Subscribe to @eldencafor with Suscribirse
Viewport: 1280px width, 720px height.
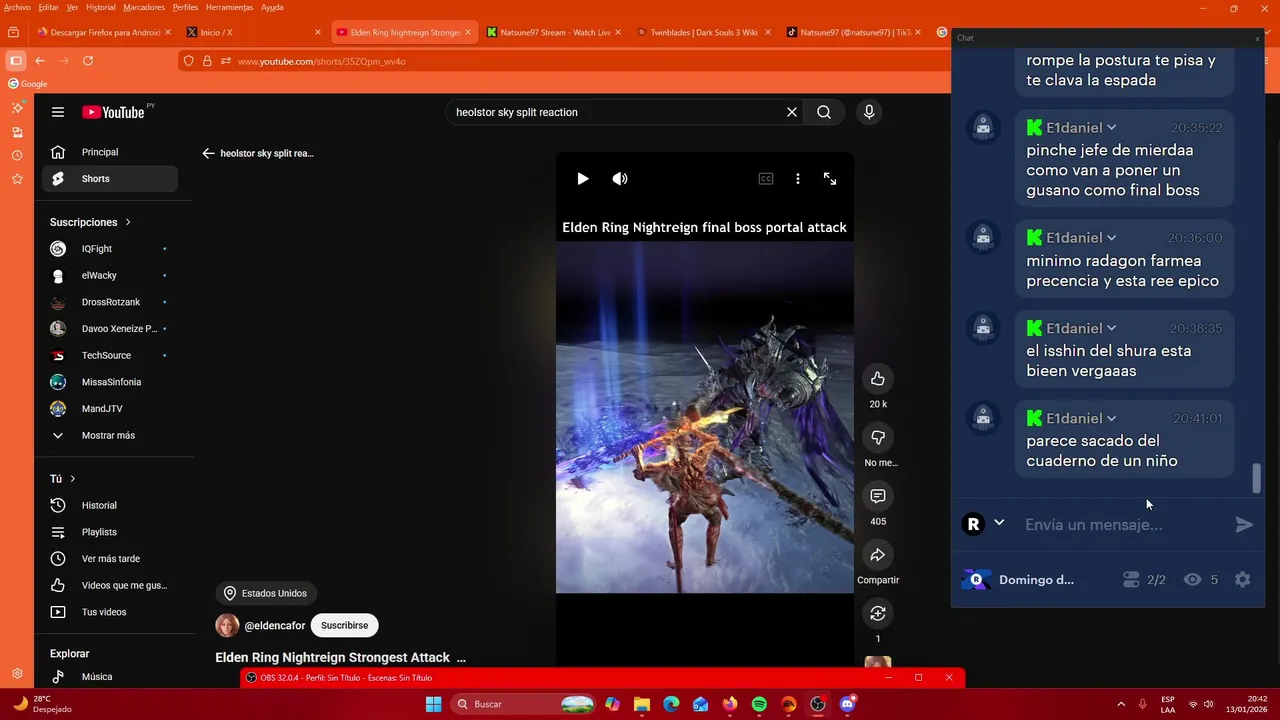click(x=344, y=625)
